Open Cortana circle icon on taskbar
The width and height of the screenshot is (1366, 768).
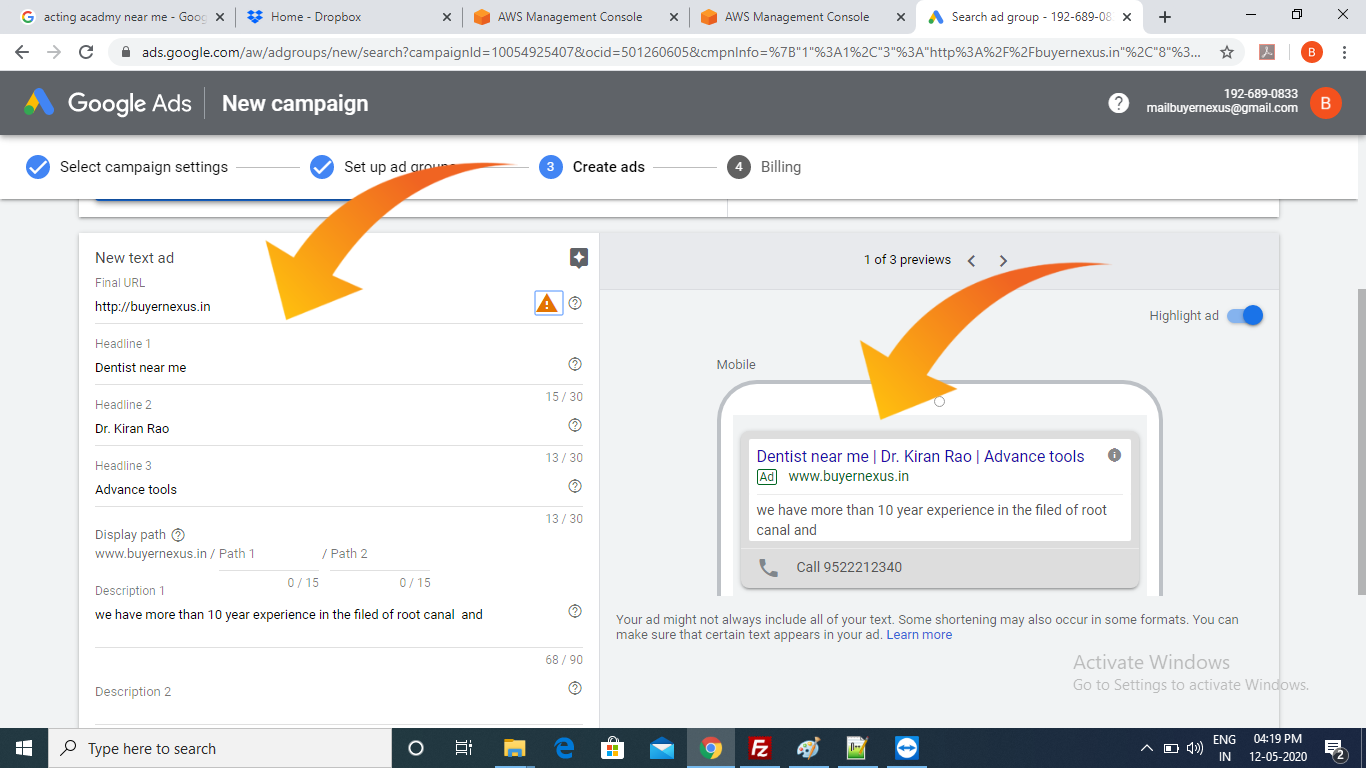[416, 748]
